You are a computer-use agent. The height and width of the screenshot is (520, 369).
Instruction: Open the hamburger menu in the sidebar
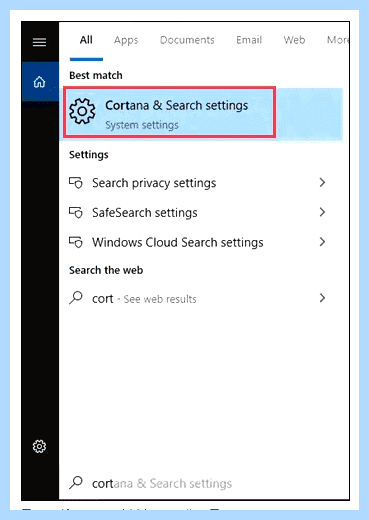click(39, 42)
